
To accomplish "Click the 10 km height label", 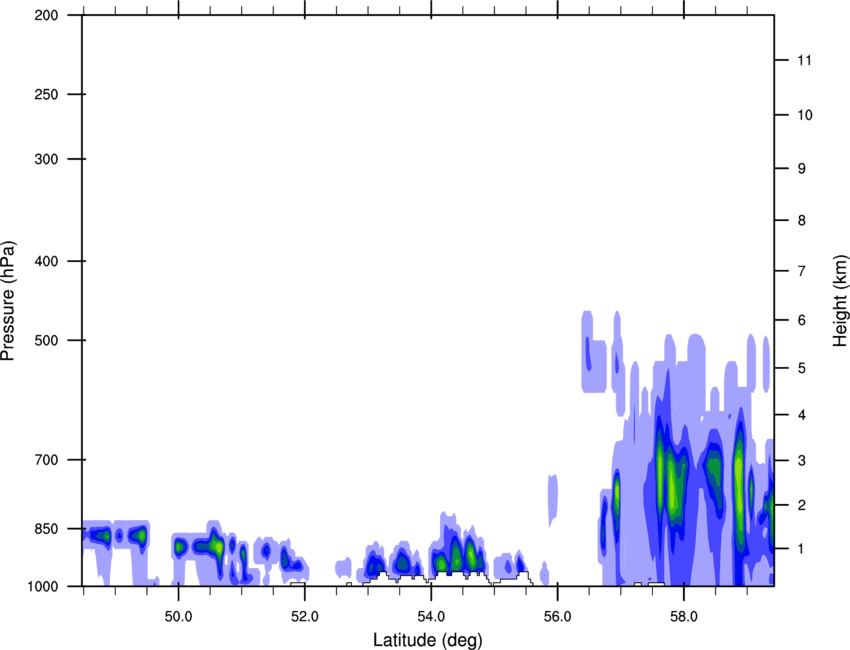I will coord(804,115).
